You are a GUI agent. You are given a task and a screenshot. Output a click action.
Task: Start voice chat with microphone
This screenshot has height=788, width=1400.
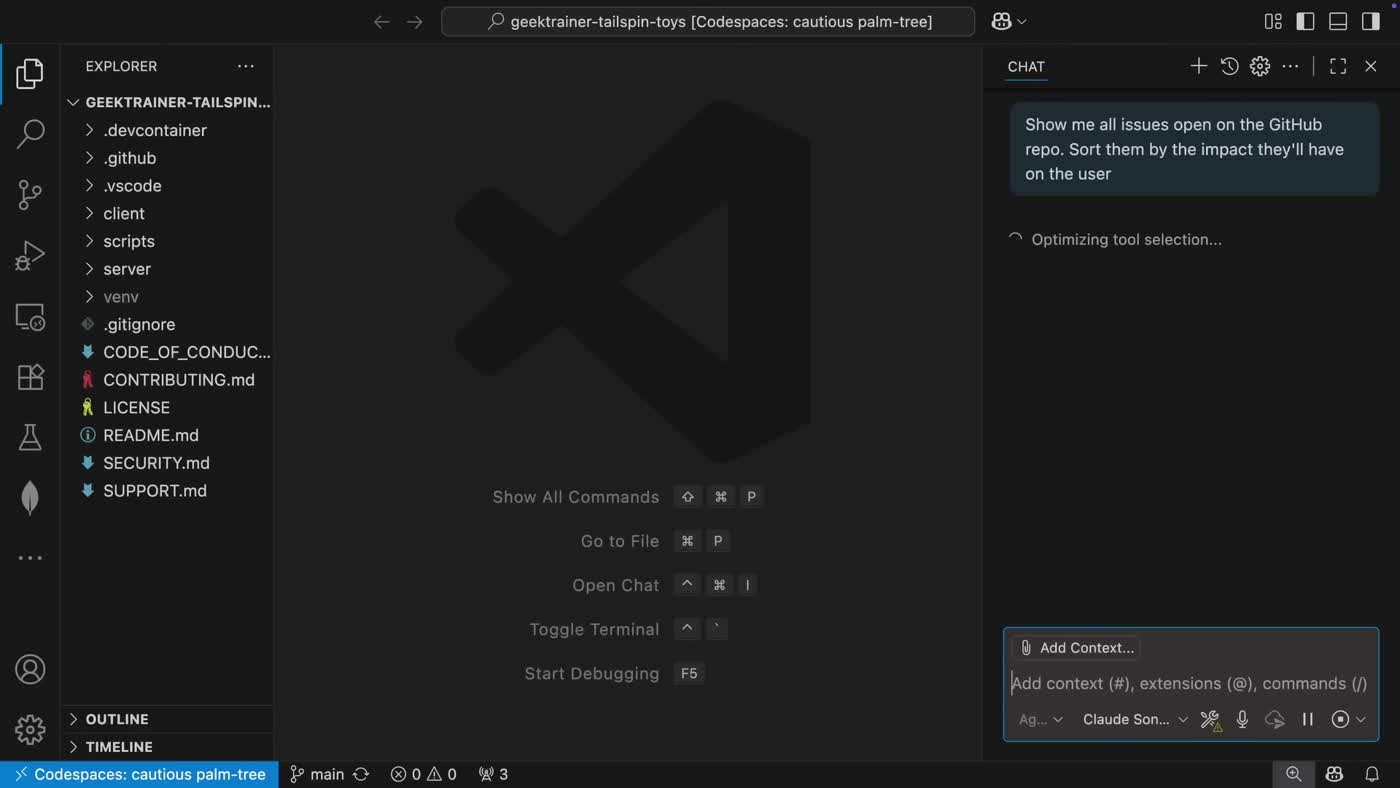(x=1242, y=719)
